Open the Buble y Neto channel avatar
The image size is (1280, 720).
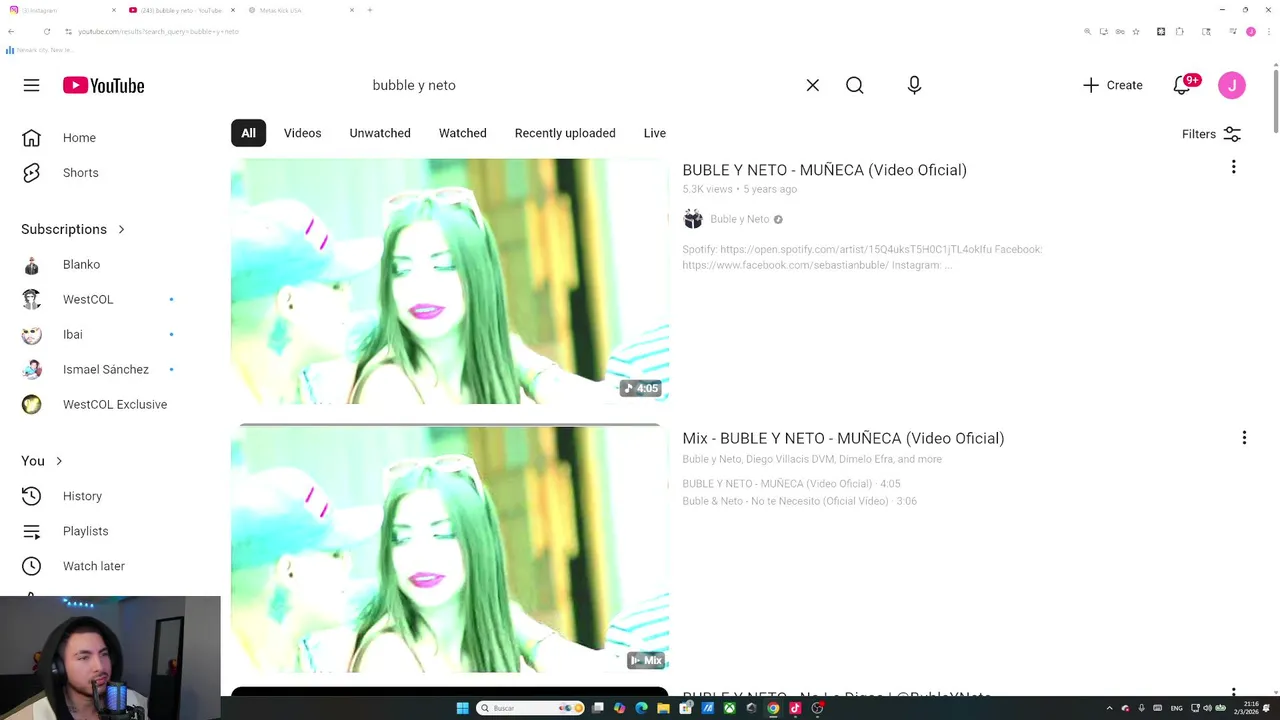coord(693,219)
